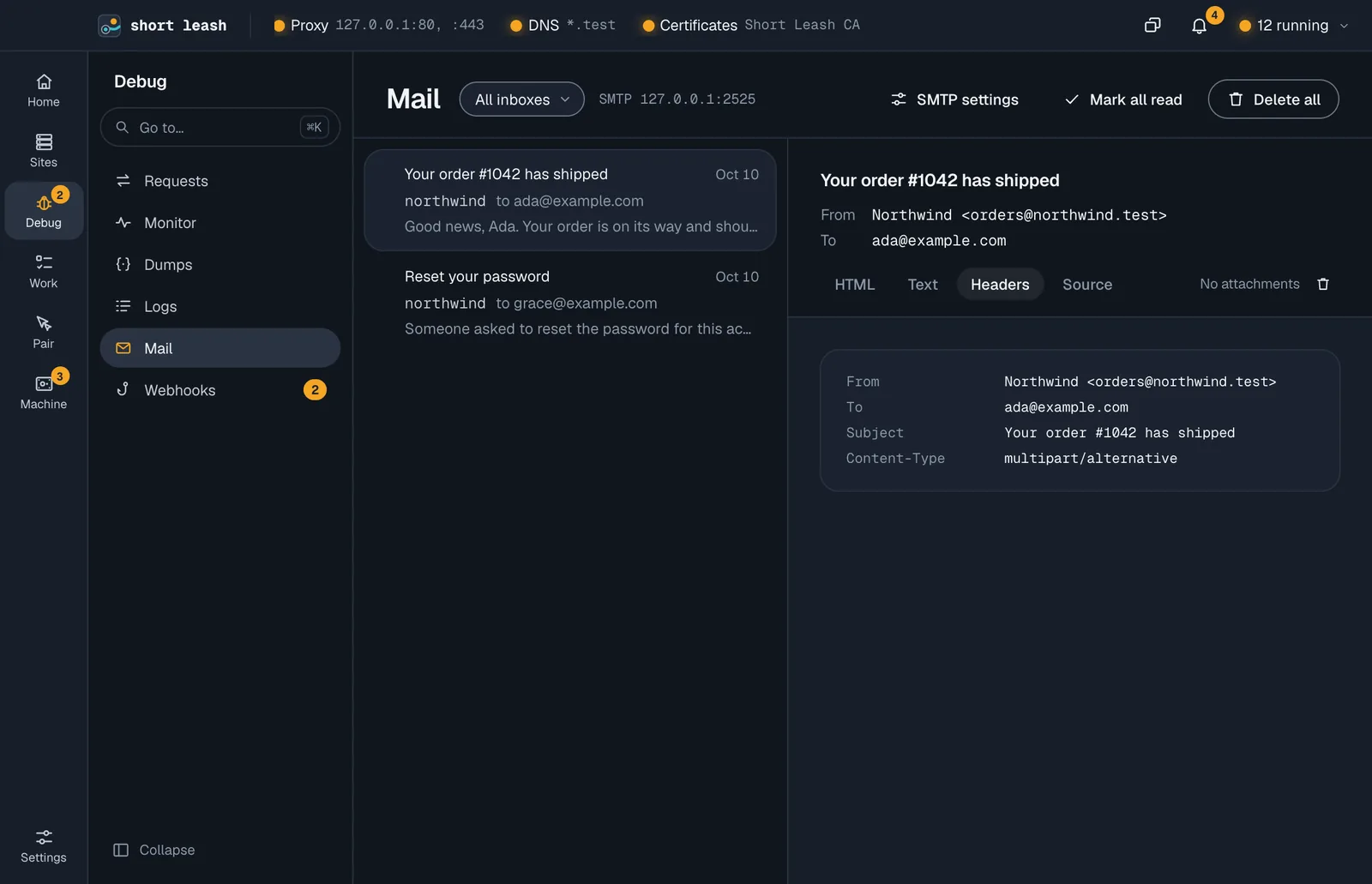Click 'to grace@example.com' in the mail list

[x=576, y=304]
